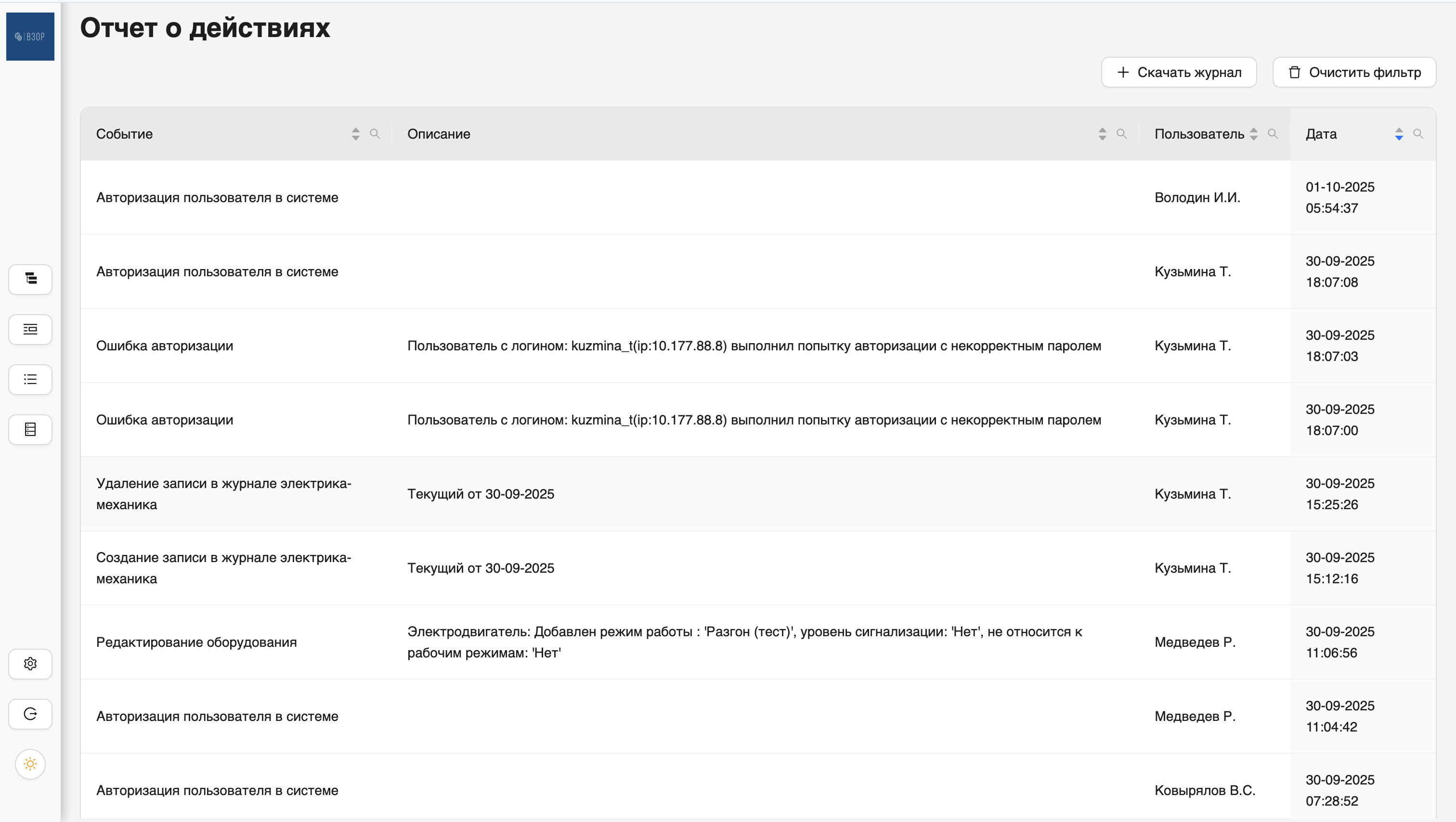Toggle light theme sun icon
The height and width of the screenshot is (822, 1456).
tap(30, 764)
